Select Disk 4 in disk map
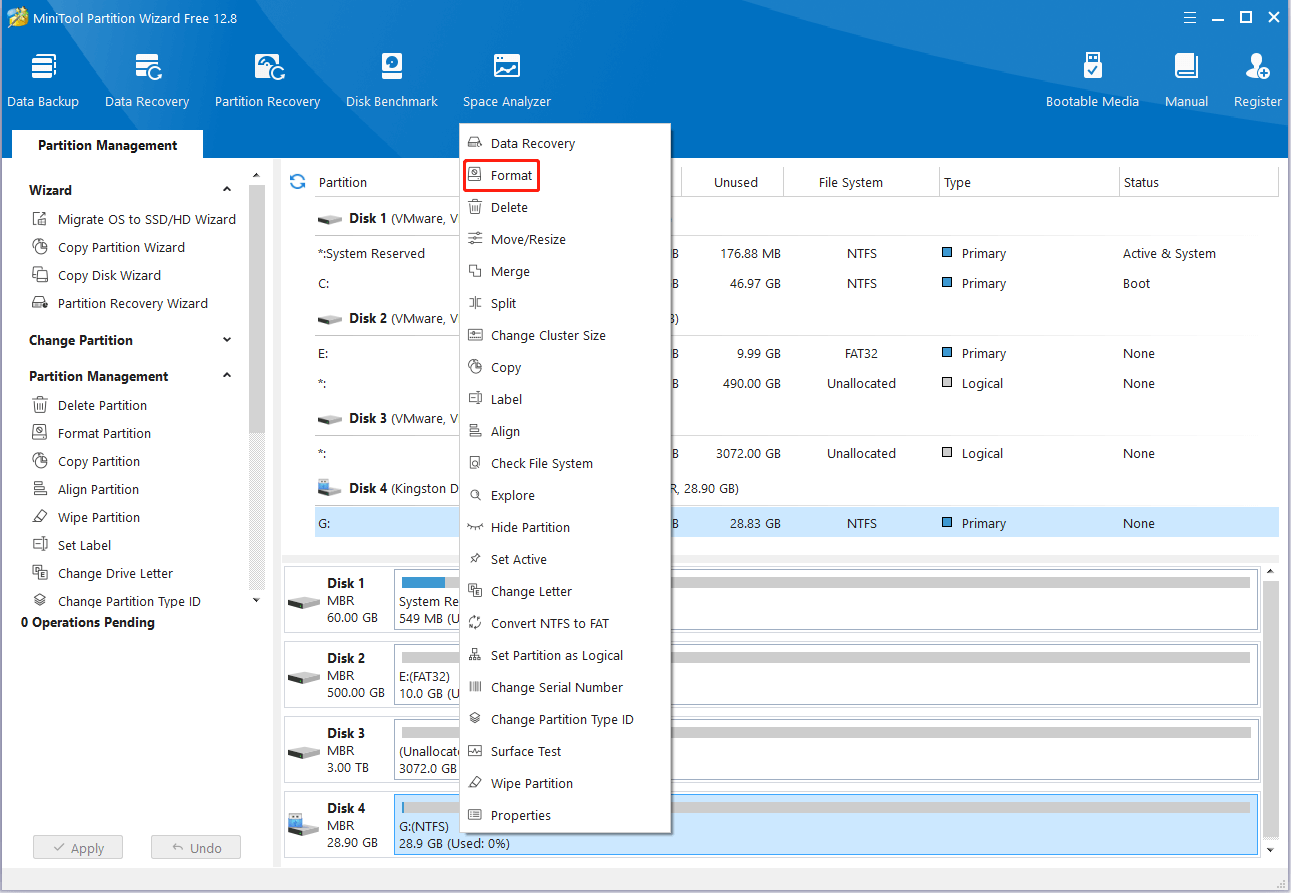Screen dimensions: 1291x893 click(x=338, y=824)
